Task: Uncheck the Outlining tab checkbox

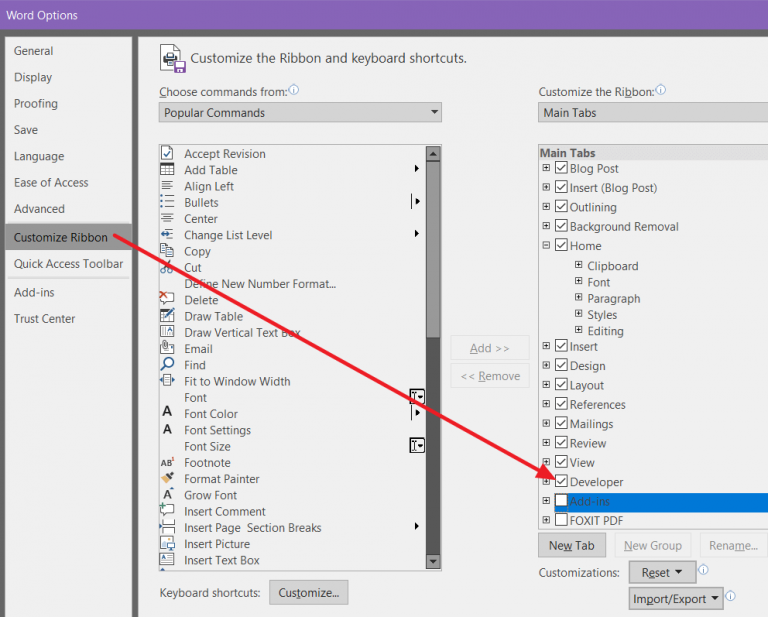Action: click(561, 207)
